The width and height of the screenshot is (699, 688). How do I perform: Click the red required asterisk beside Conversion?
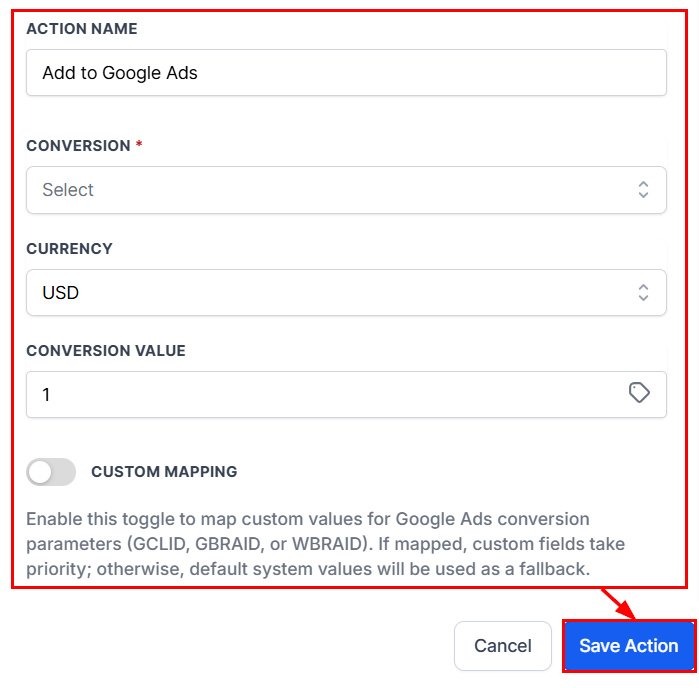tap(139, 144)
